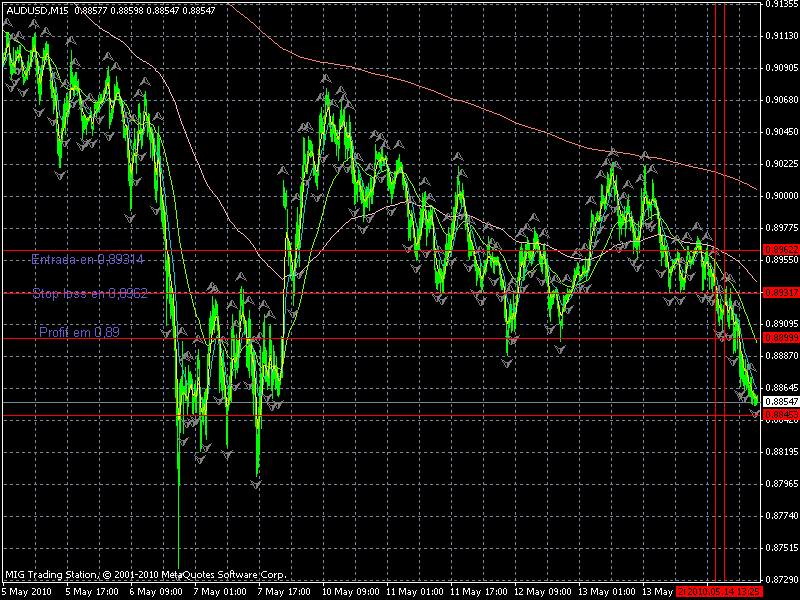Click the 0.90680 price scale label
The image size is (800, 600).
[780, 100]
